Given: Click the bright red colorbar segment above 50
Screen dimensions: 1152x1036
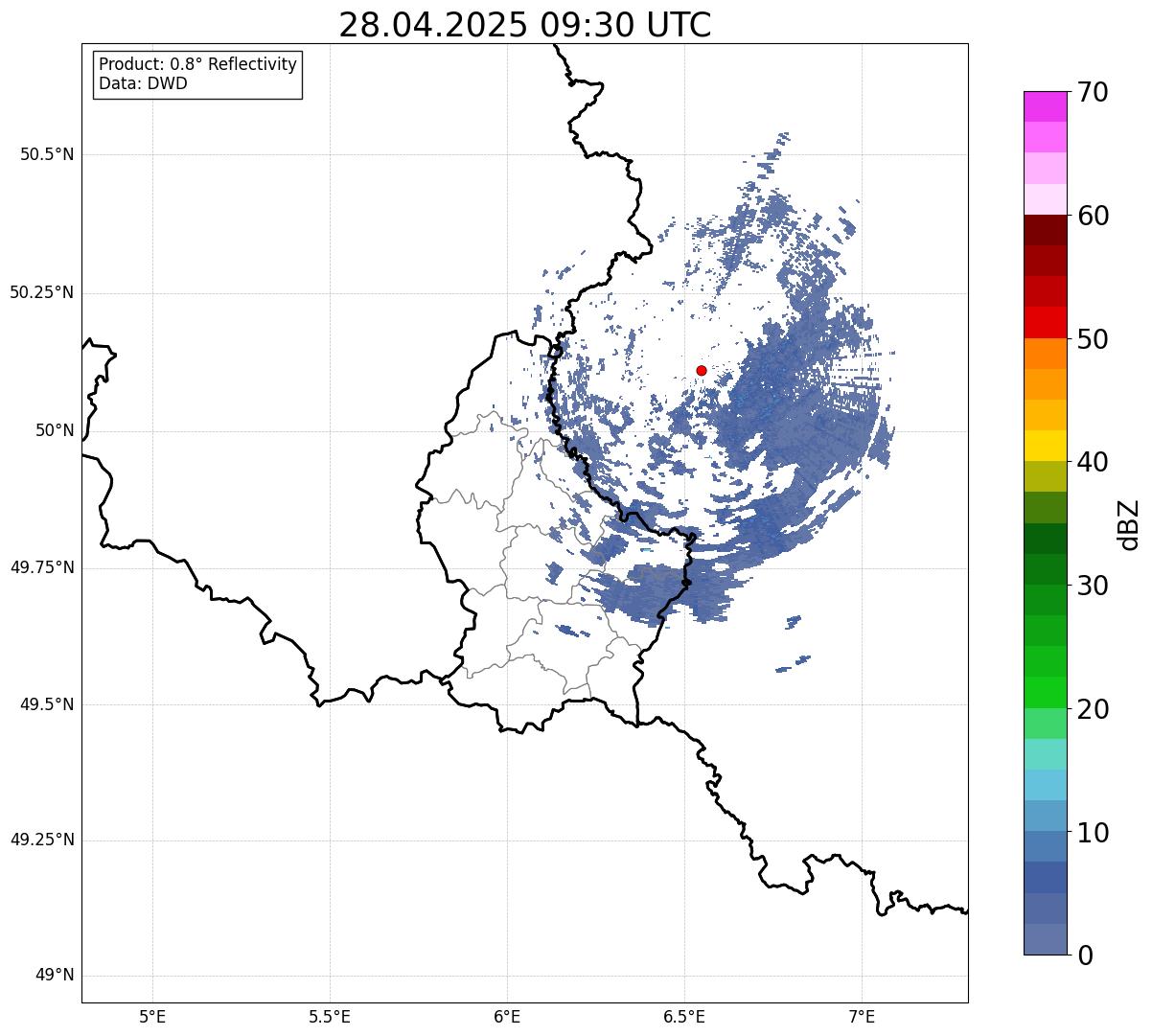Looking at the screenshot, I should (x=1045, y=322).
